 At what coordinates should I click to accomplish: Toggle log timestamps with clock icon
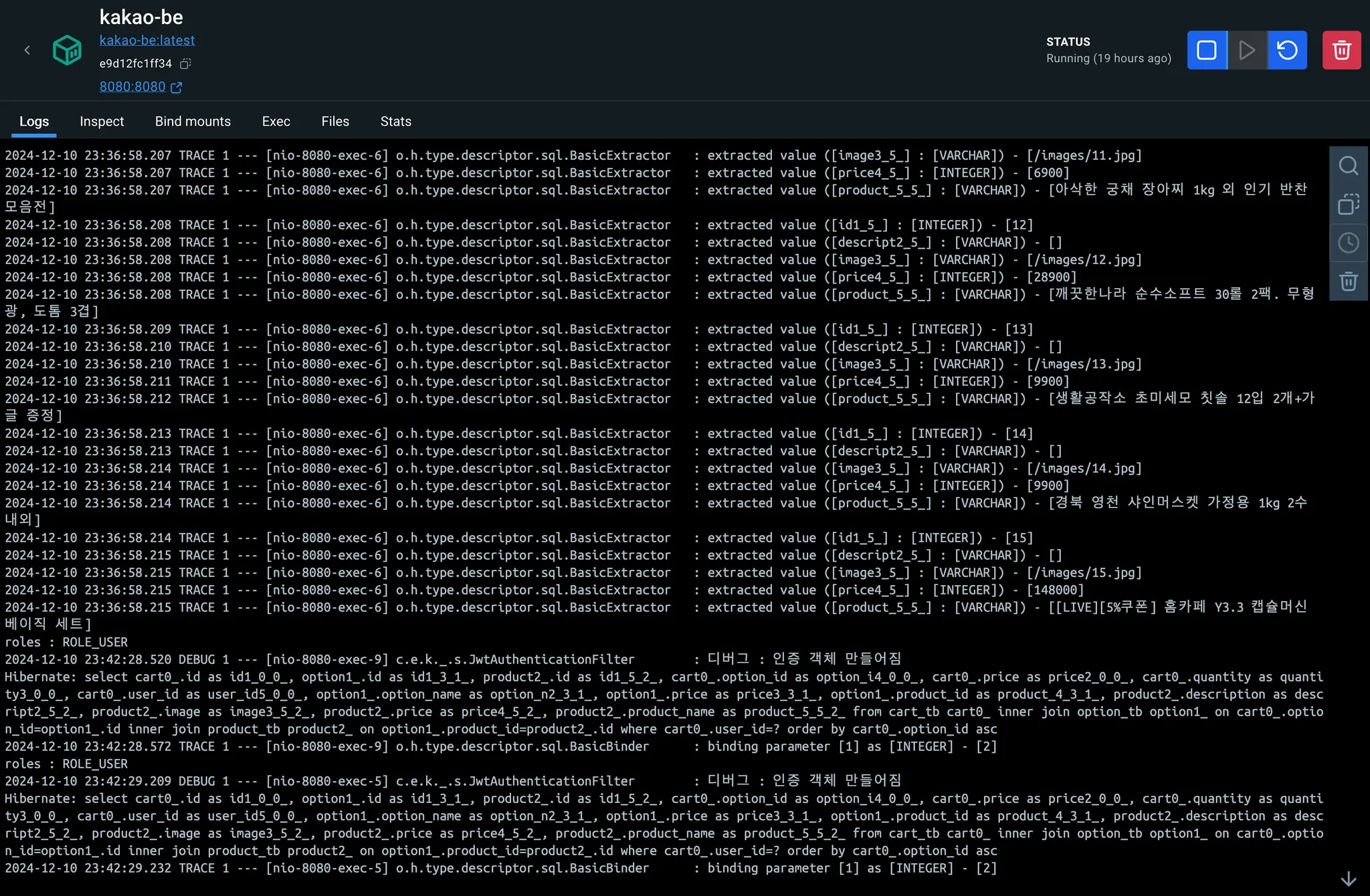(x=1348, y=243)
